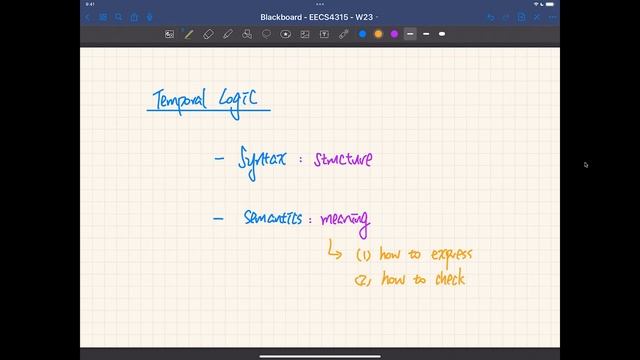Tap the three-dot multitasking indicator at top

point(320,4)
